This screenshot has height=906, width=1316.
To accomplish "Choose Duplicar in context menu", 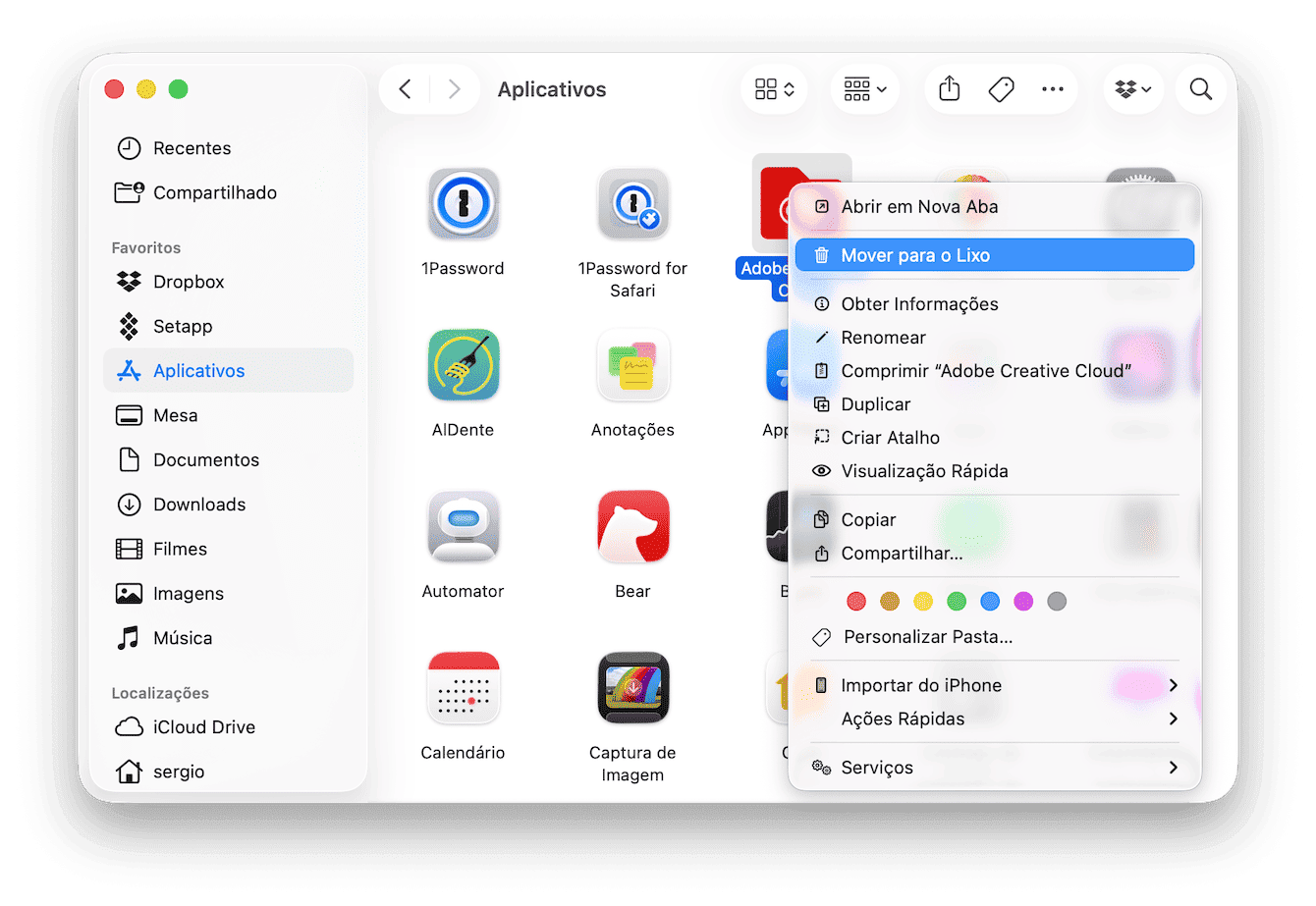I will click(x=995, y=404).
